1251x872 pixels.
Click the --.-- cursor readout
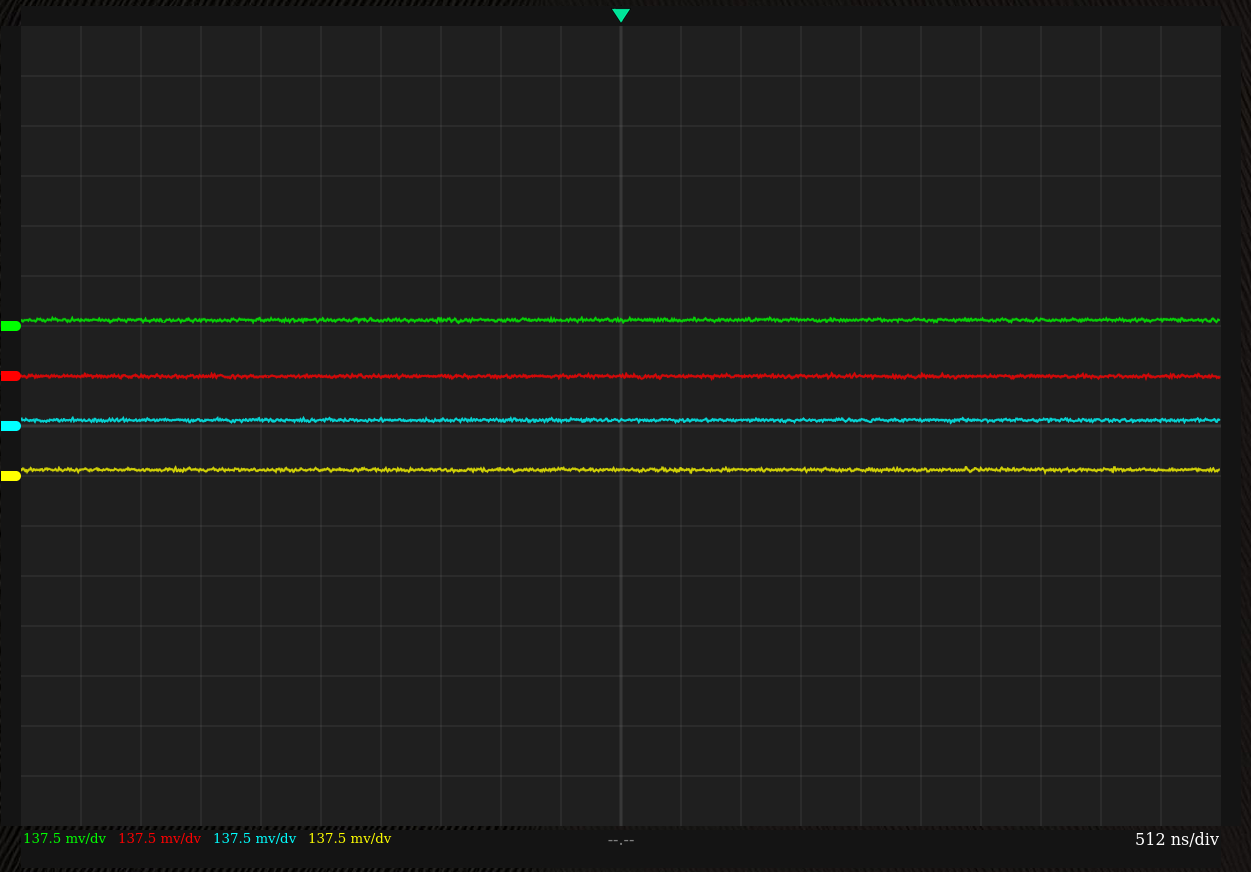[x=621, y=840]
